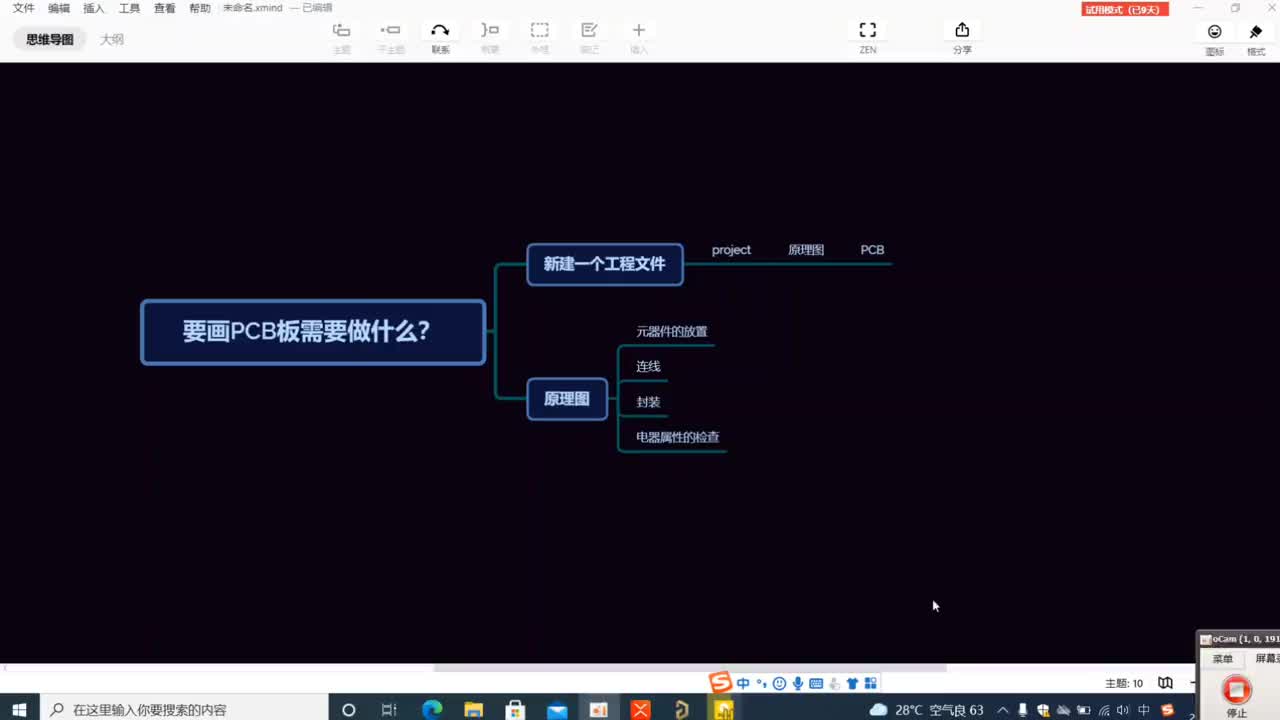Toggle Sogou Chinese/English 中 mode
Viewport: 1280px width, 720px height.
[x=743, y=684]
